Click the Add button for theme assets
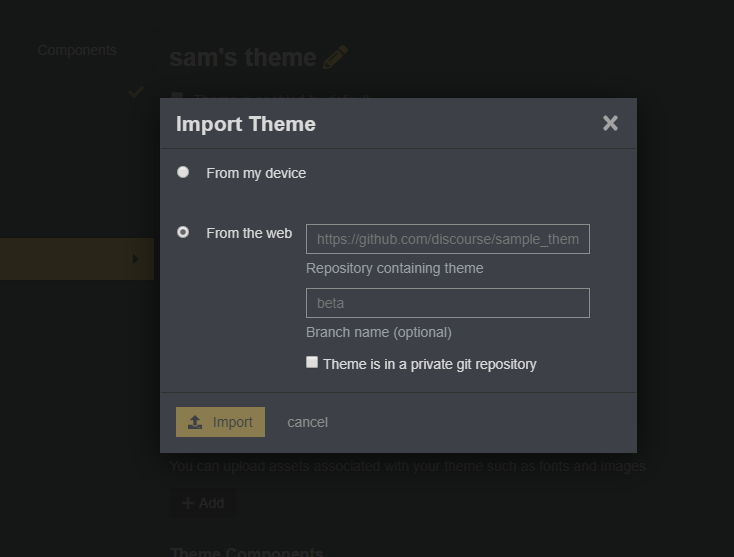734x557 pixels. click(203, 503)
